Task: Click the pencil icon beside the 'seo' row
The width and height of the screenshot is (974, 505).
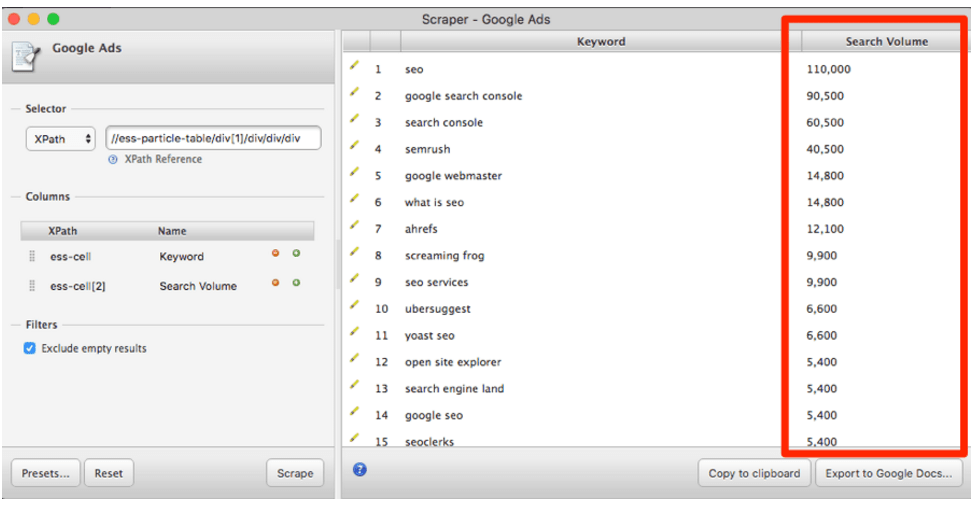Action: [x=353, y=65]
